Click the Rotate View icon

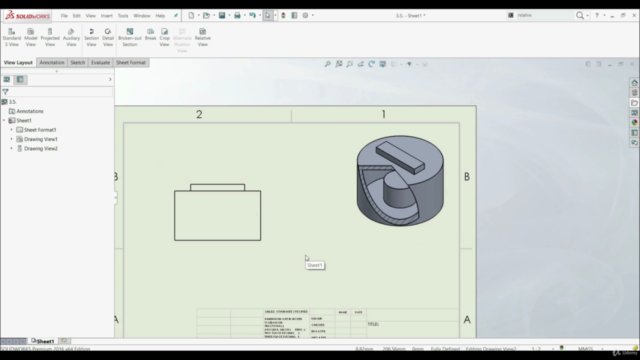click(x=371, y=64)
